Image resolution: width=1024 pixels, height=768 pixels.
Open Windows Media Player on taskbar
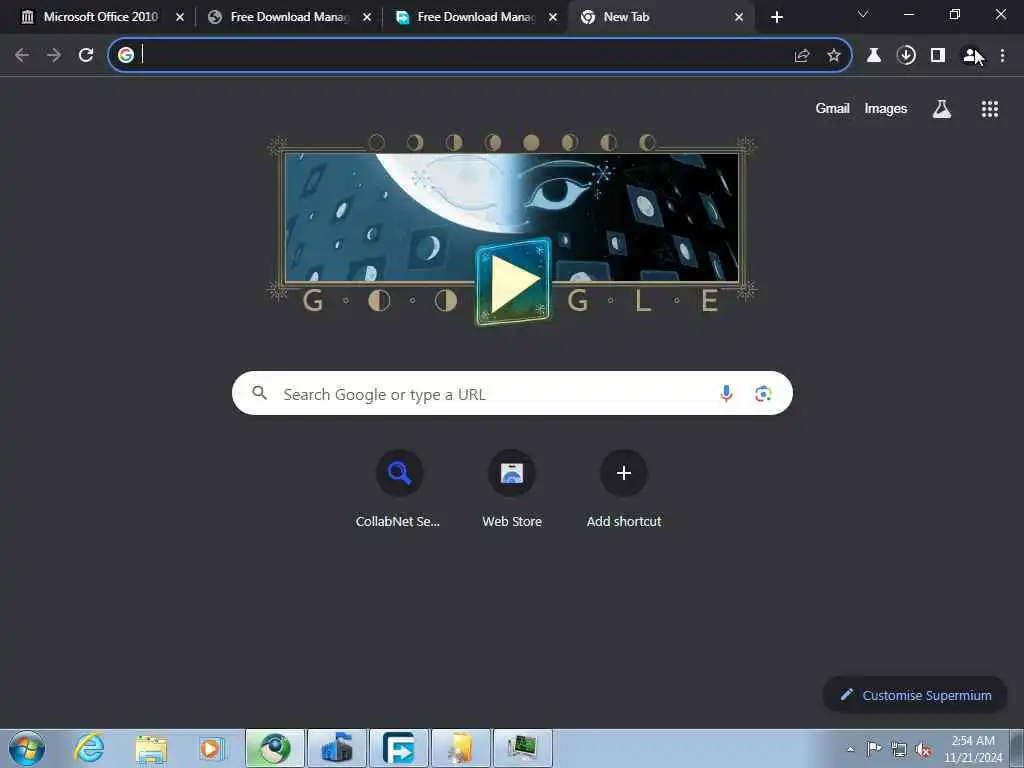pyautogui.click(x=211, y=748)
